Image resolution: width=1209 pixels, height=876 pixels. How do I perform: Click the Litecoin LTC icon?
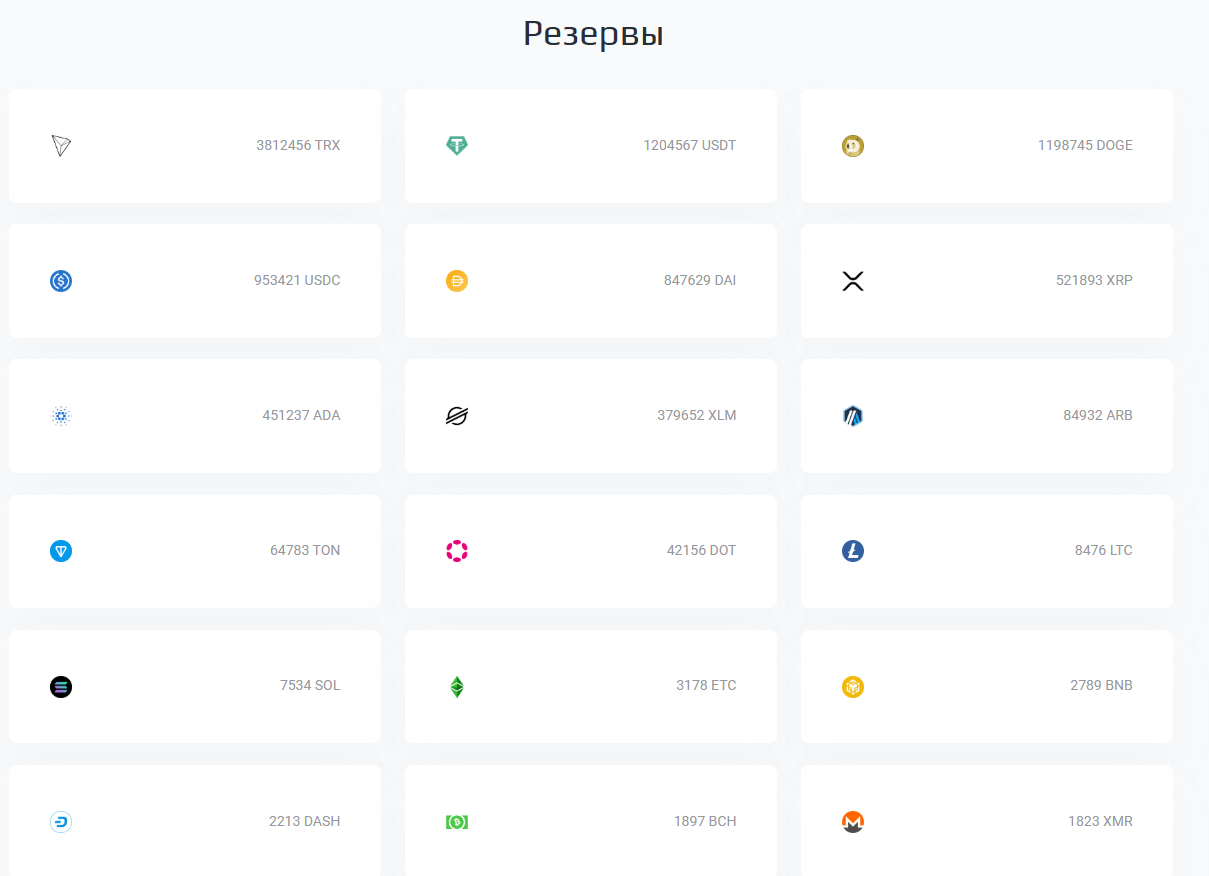pyautogui.click(x=853, y=551)
